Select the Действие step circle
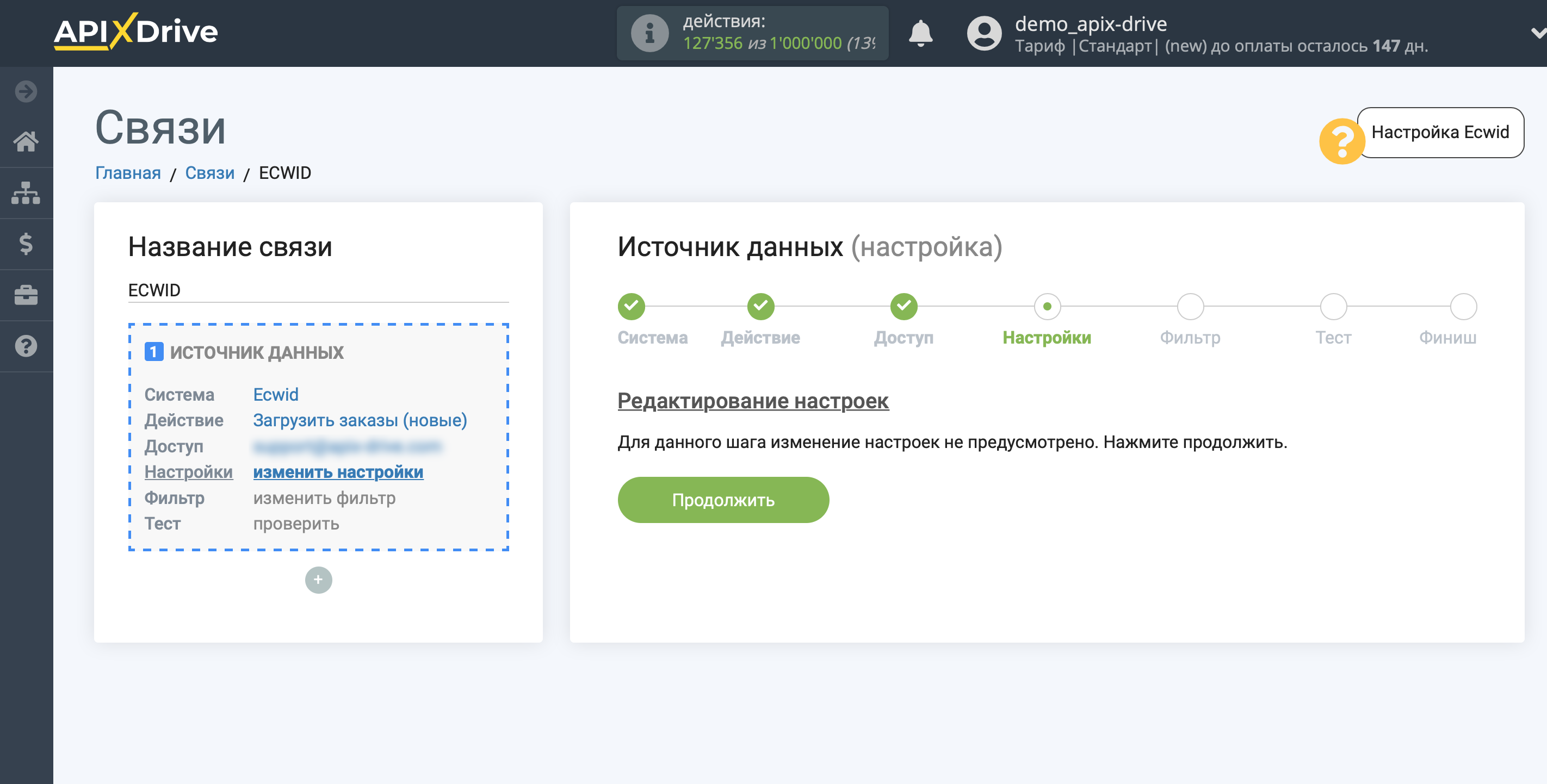The width and height of the screenshot is (1547, 784). pyautogui.click(x=760, y=306)
